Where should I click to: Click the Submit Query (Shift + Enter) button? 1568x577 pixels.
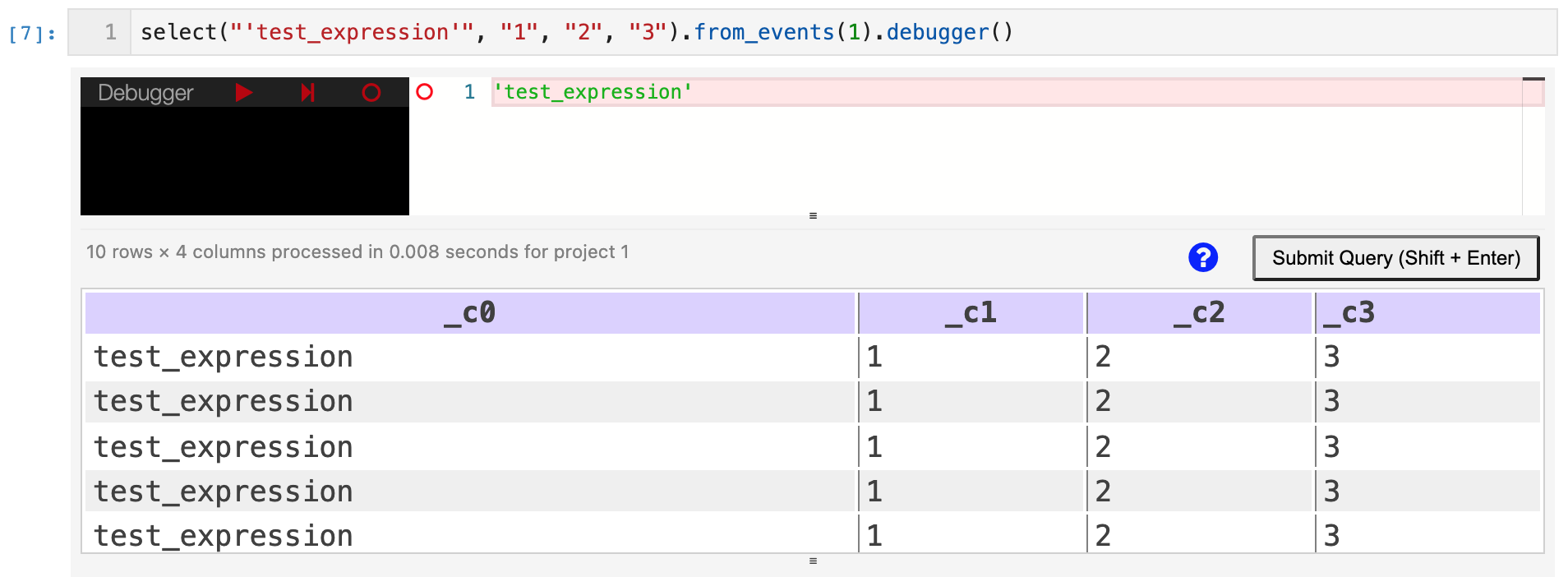pos(1395,258)
